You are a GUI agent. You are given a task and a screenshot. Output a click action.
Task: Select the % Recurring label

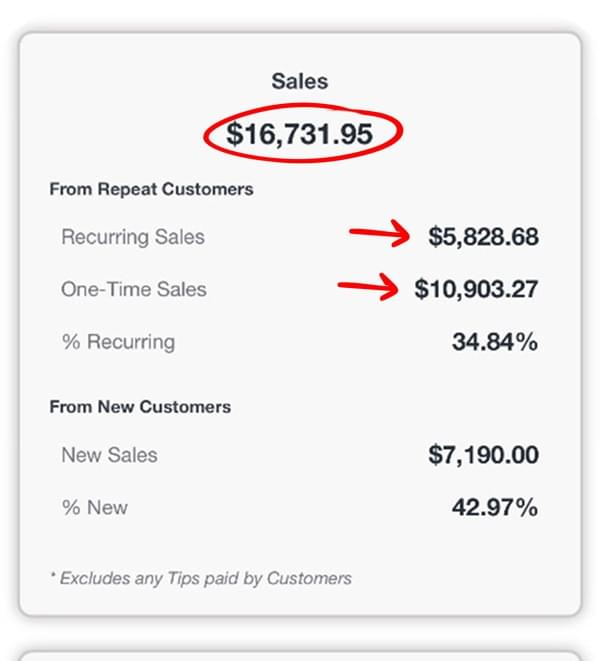point(118,342)
